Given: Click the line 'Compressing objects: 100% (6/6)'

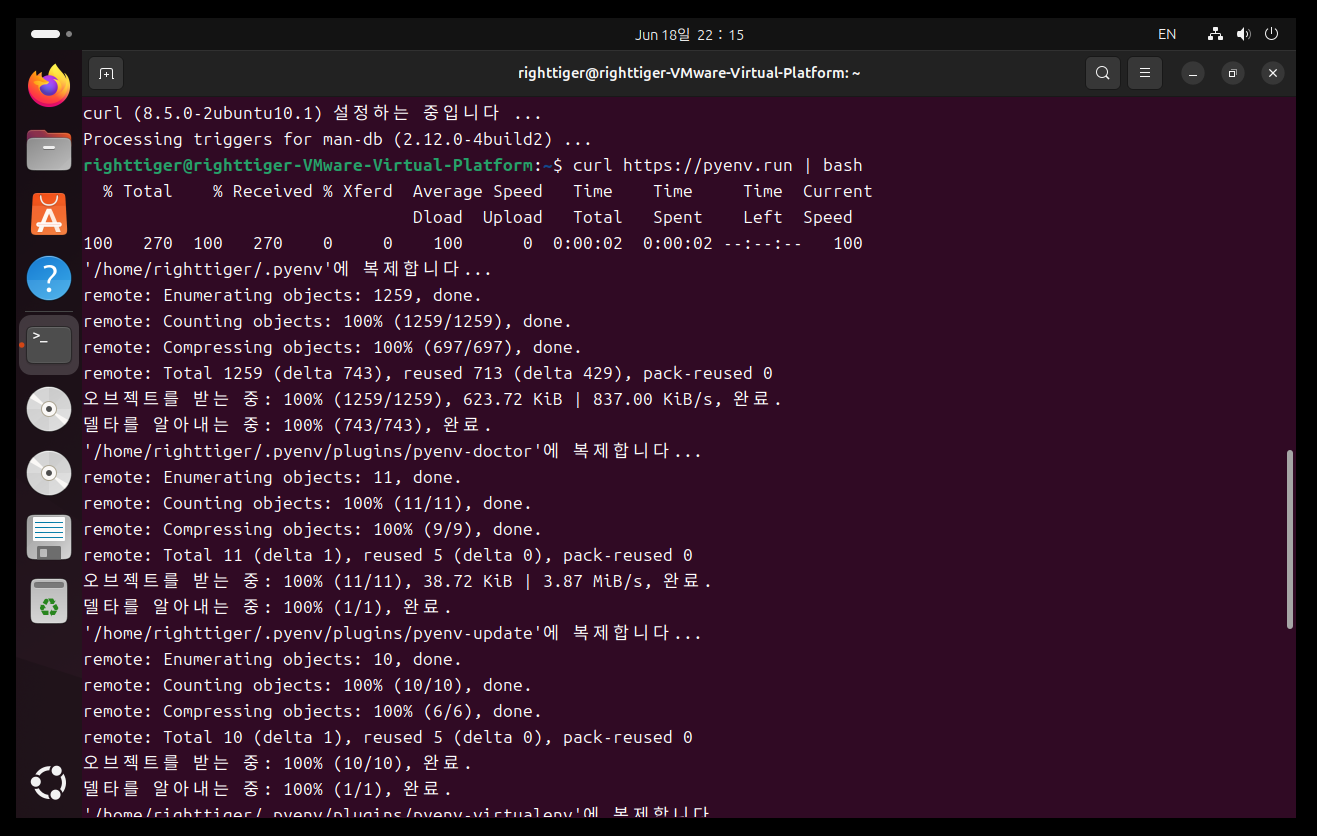Looking at the screenshot, I should (323, 711).
